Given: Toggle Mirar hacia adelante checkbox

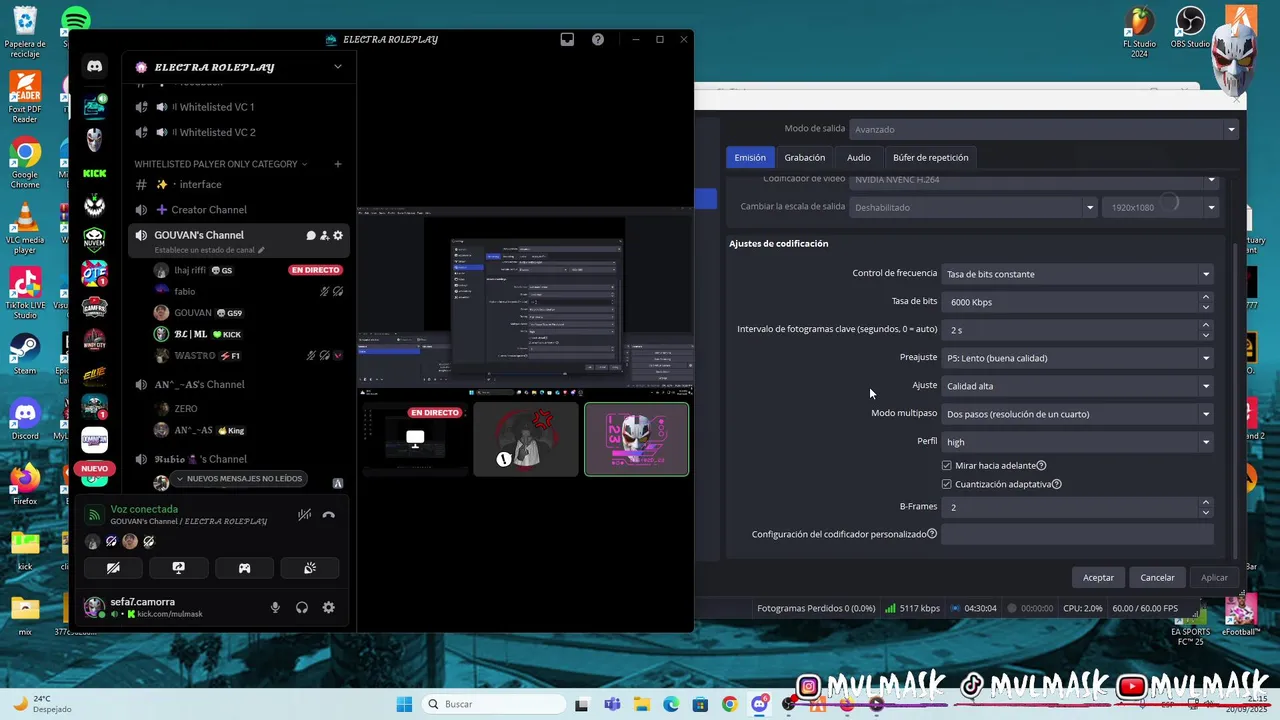Looking at the screenshot, I should click(947, 465).
